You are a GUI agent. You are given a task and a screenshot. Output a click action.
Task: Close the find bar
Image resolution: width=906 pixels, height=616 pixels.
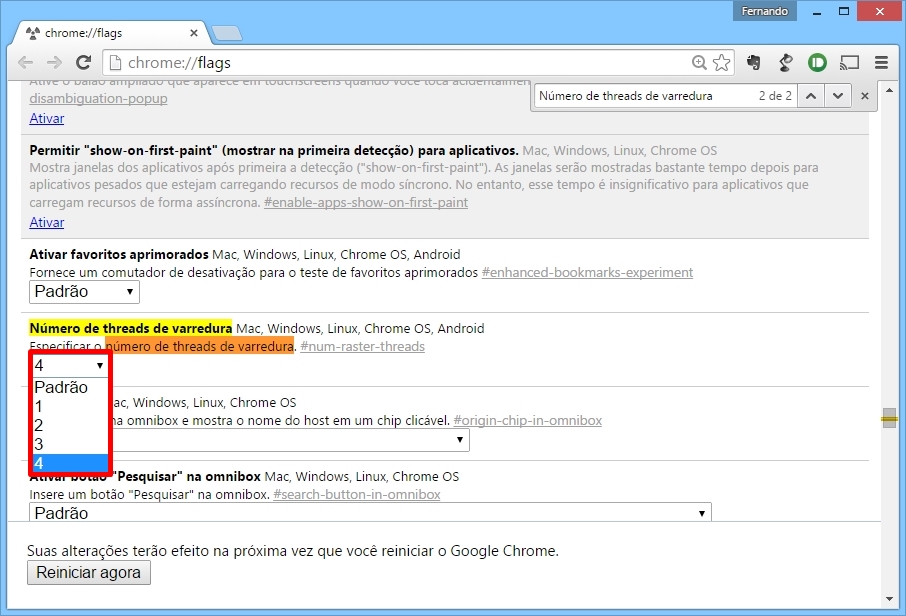click(x=864, y=96)
